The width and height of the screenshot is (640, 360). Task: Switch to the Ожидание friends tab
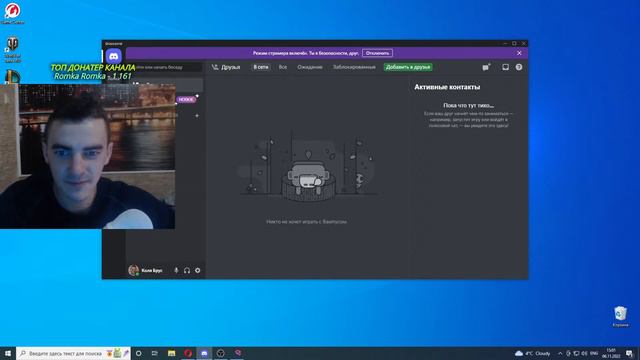pyautogui.click(x=310, y=67)
